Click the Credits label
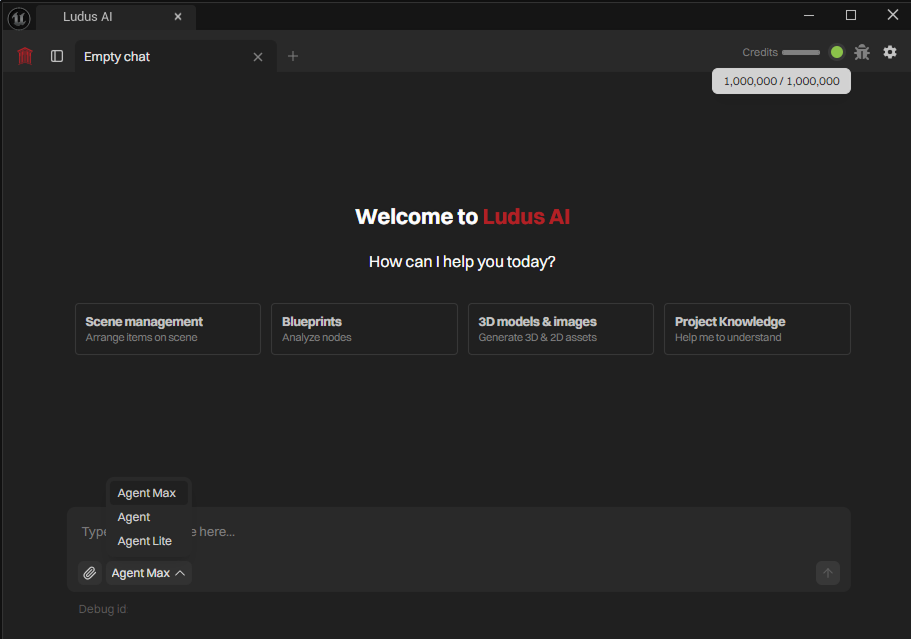Screen dimensions: 911x639 [x=760, y=52]
